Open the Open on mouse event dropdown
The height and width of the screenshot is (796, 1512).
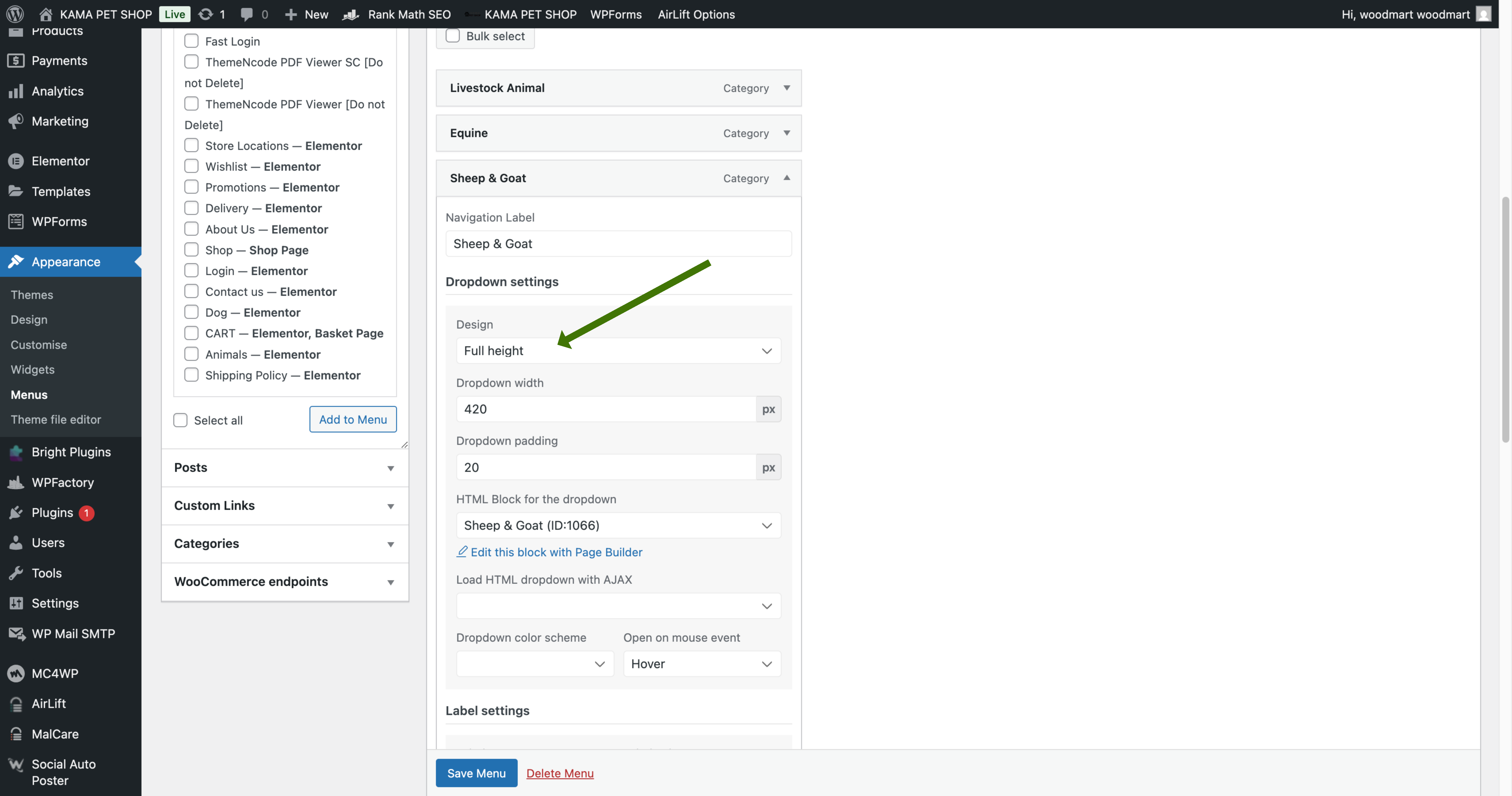coord(702,664)
